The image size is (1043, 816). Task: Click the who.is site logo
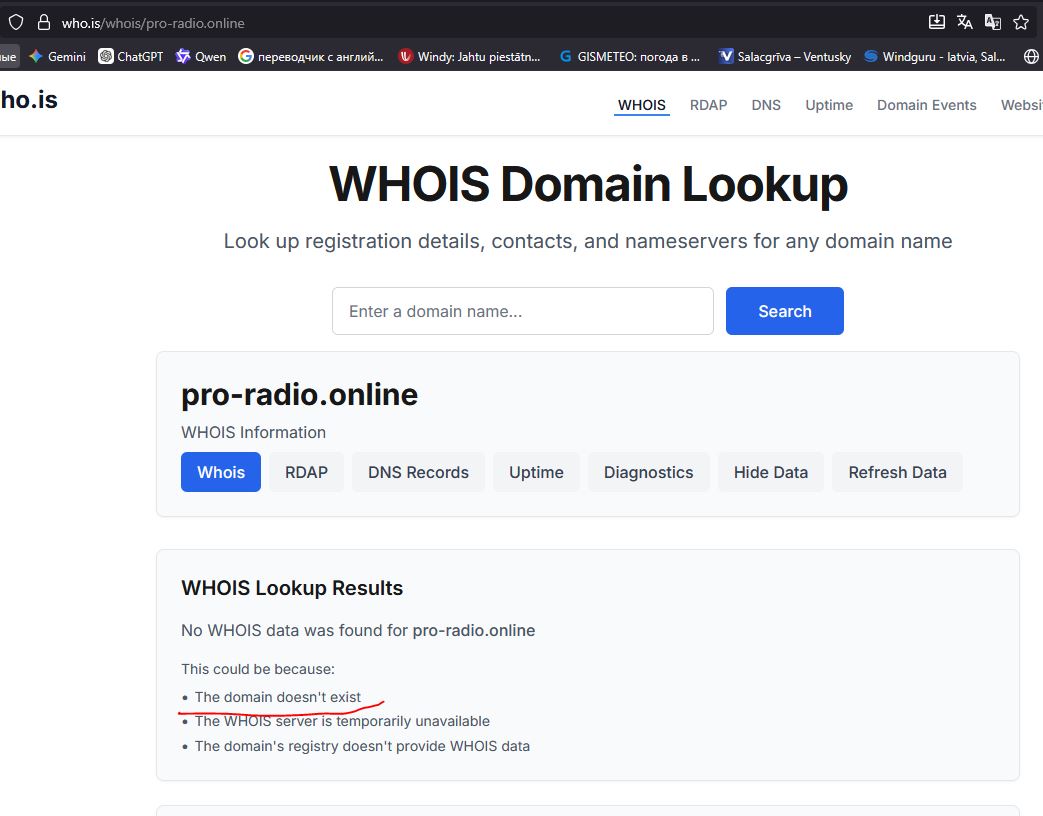pyautogui.click(x=28, y=99)
